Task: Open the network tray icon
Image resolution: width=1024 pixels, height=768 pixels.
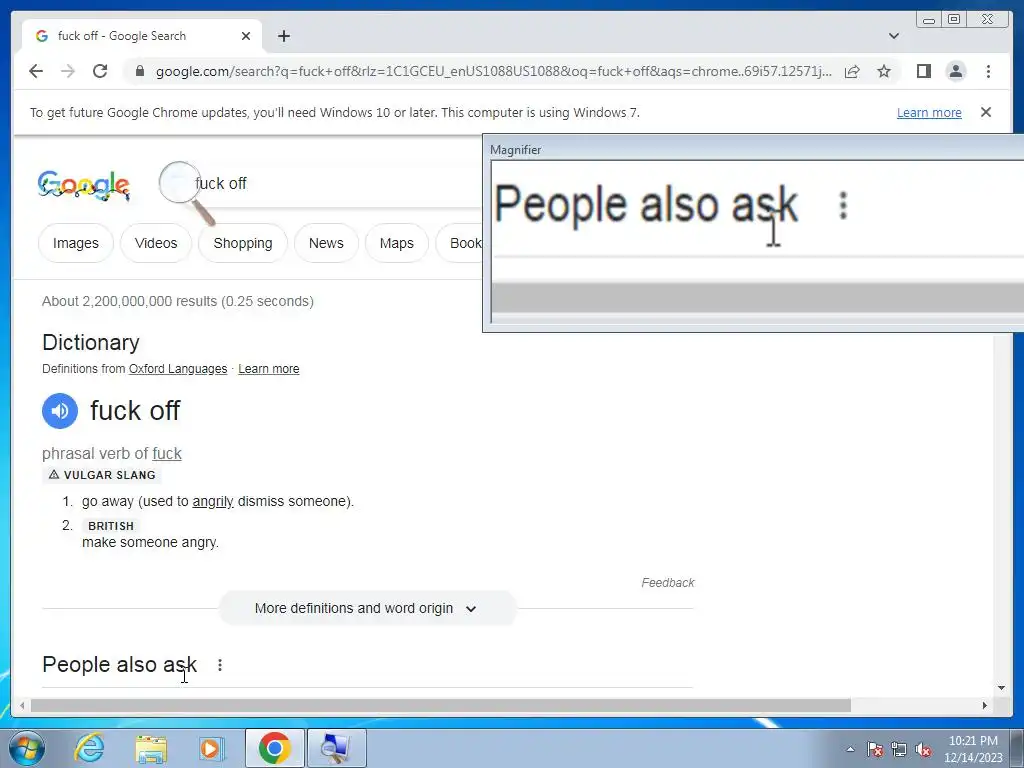Action: pos(899,749)
